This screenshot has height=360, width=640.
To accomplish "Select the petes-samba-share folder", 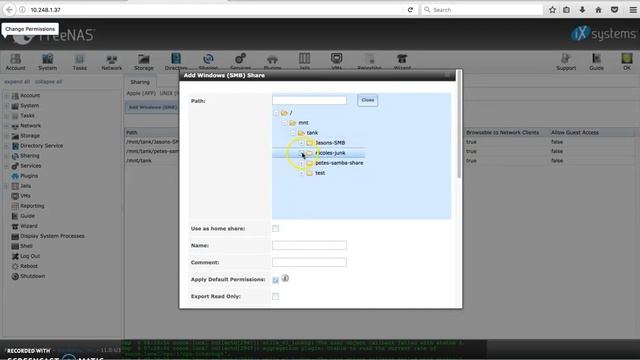I will pos(339,163).
